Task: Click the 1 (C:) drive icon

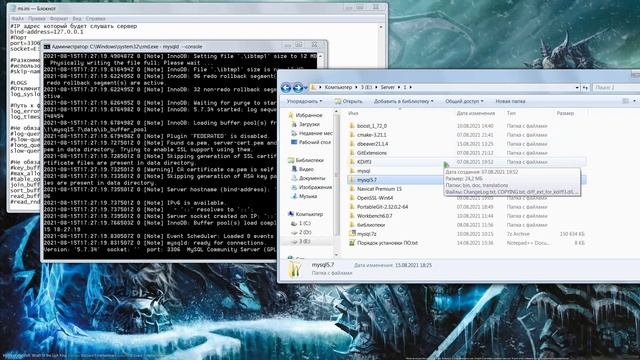Action: [x=294, y=223]
